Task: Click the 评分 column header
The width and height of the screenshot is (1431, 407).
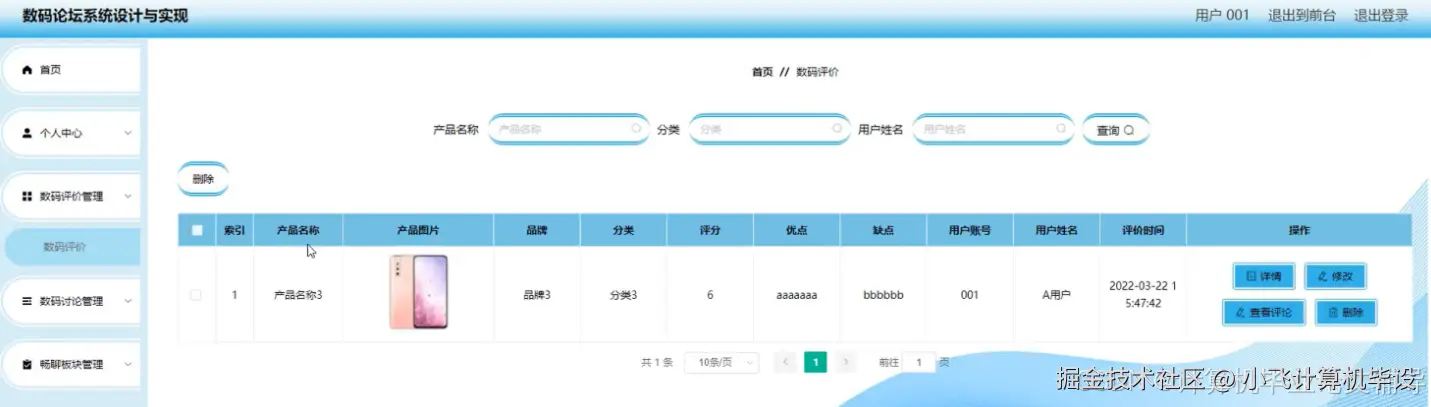Action: pos(710,230)
